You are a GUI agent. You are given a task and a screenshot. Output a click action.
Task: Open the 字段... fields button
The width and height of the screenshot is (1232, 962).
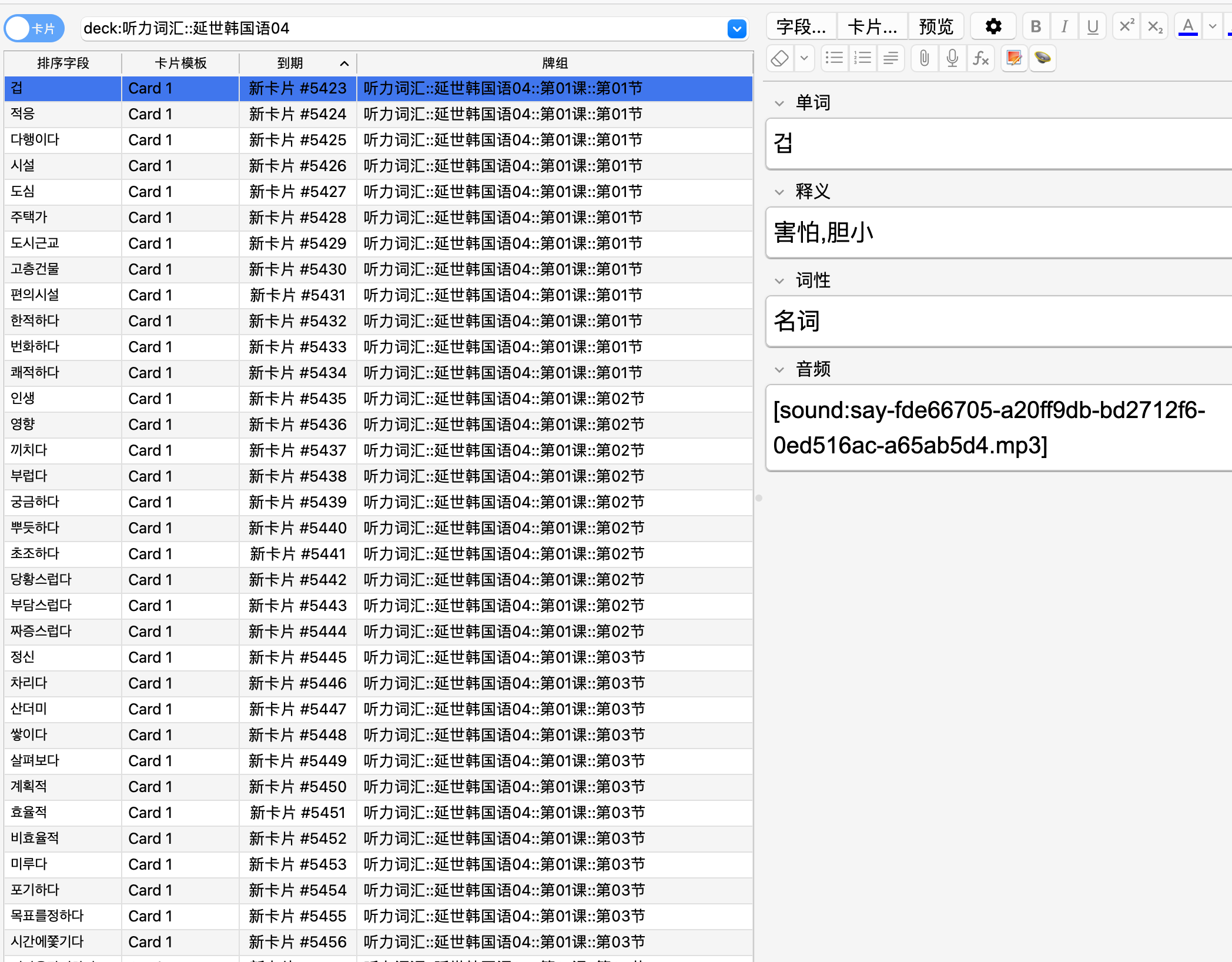point(801,26)
